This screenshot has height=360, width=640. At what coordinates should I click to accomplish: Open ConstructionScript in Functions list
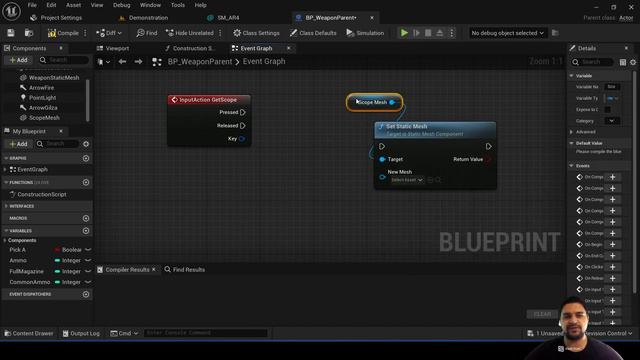(42, 194)
